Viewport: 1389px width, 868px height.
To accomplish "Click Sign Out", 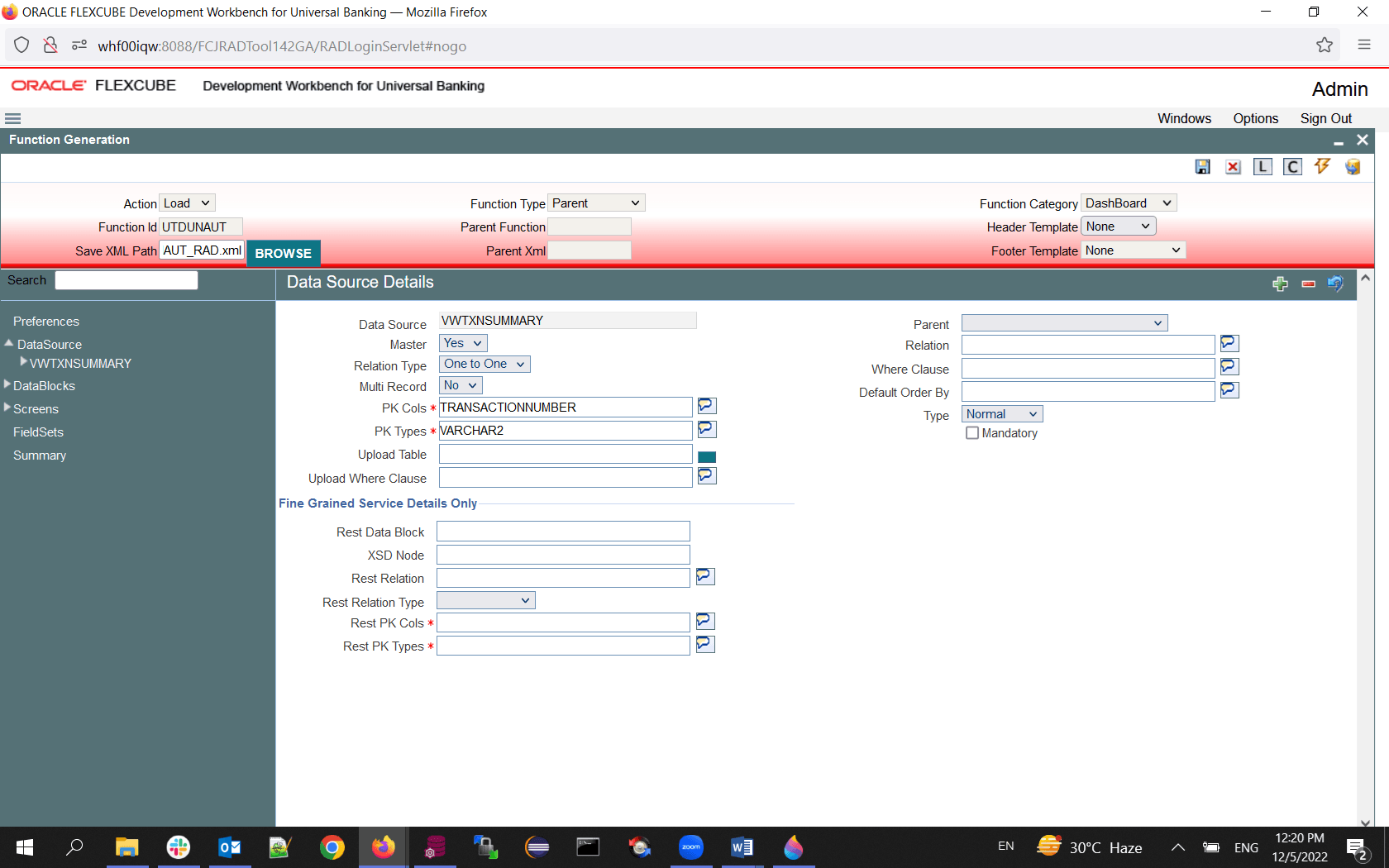I will 1325,118.
